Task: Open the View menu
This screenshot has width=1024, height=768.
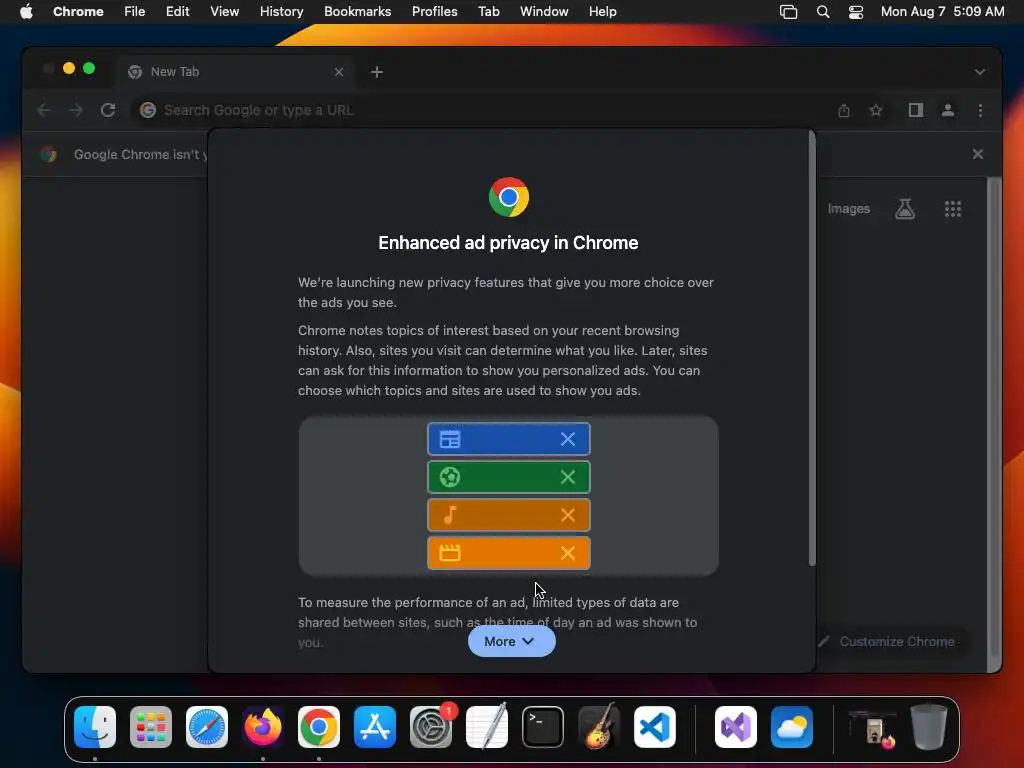Action: 224,12
